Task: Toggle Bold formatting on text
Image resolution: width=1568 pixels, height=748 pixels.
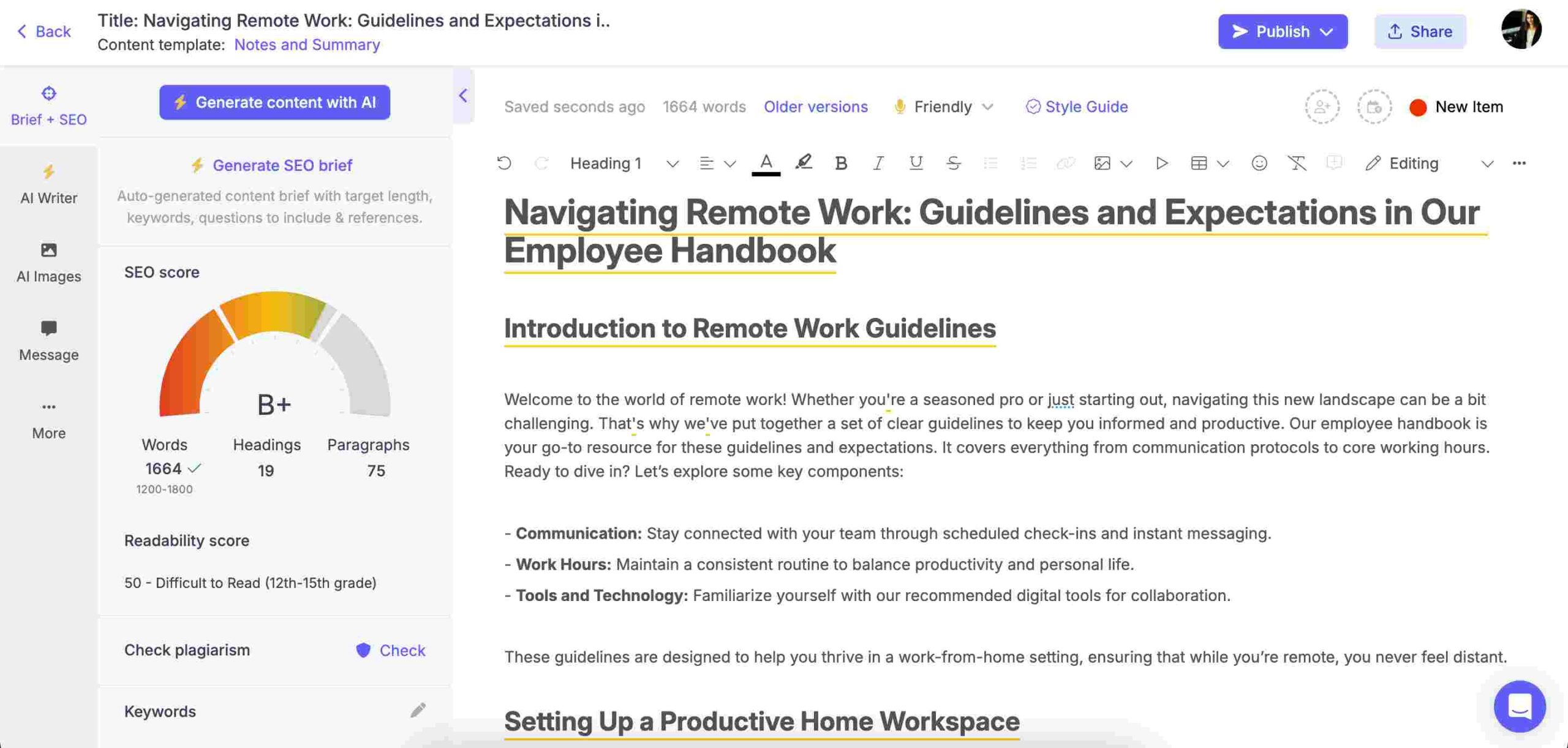Action: 840,163
